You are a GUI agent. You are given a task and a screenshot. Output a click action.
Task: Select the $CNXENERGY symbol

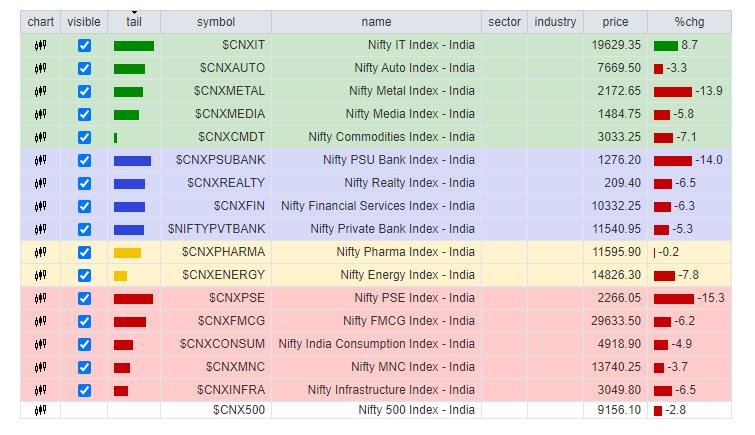[223, 276]
